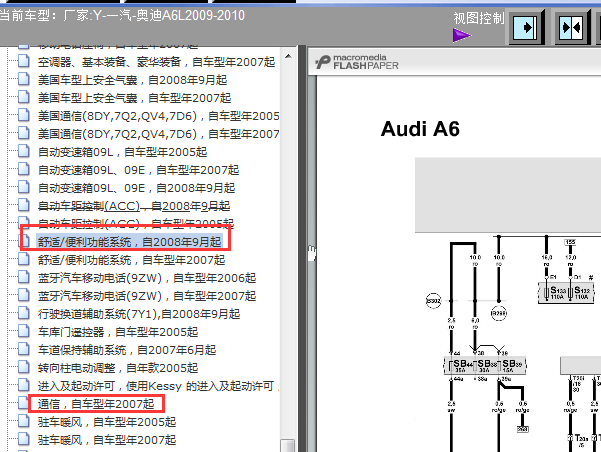Click the S133 fuse in wiring diagram
This screenshot has width=601, height=452.
(x=555, y=293)
